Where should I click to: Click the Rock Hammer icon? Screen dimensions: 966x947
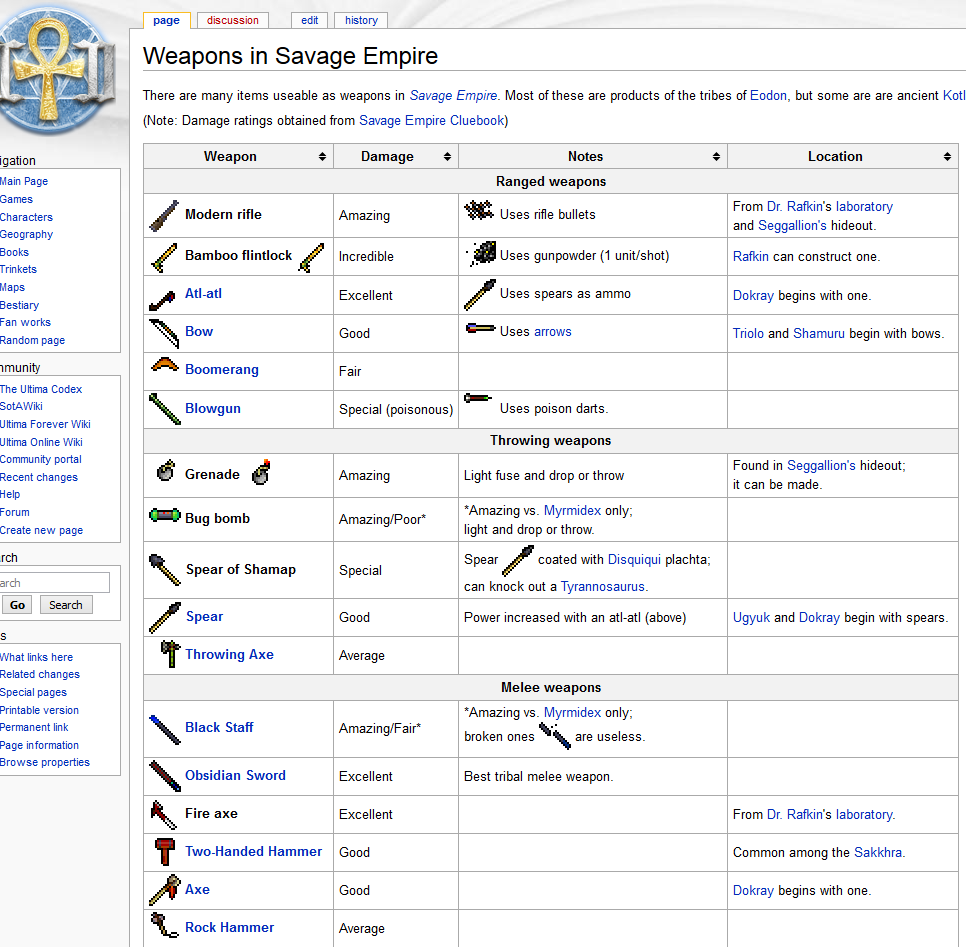click(x=164, y=925)
